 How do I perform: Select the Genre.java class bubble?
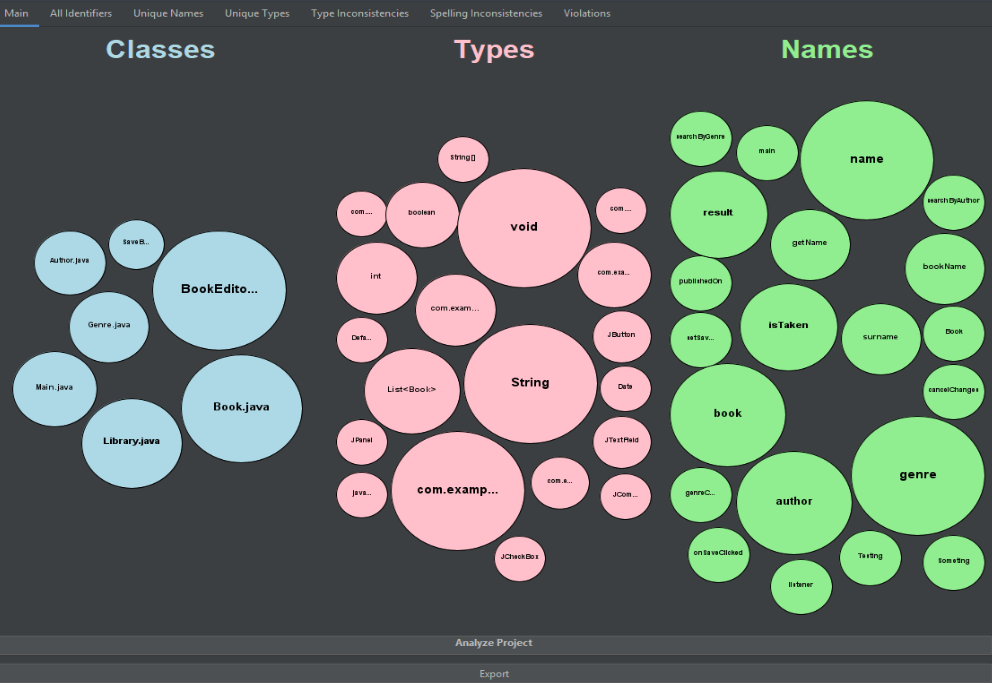[109, 327]
